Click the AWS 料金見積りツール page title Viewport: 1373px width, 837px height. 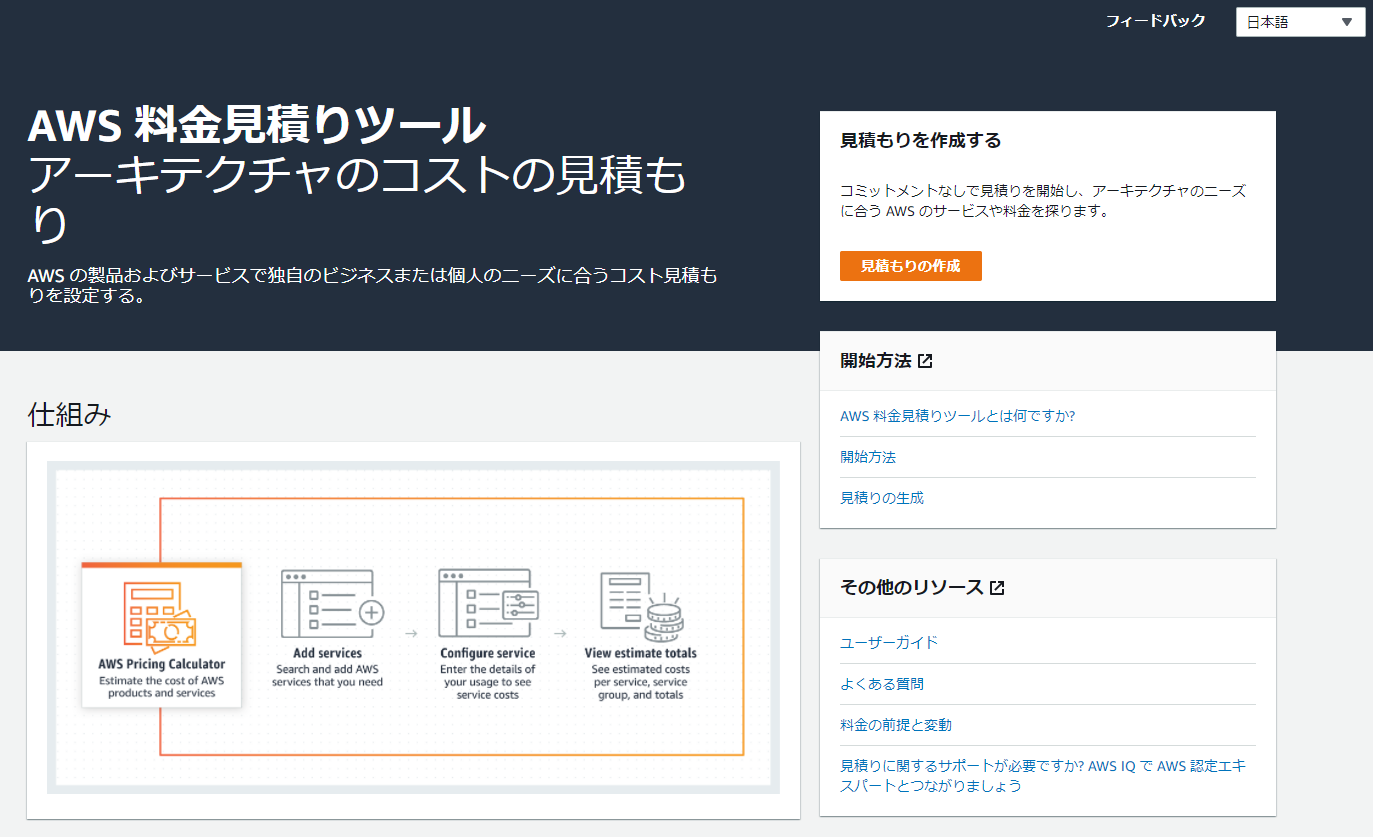pyautogui.click(x=257, y=127)
